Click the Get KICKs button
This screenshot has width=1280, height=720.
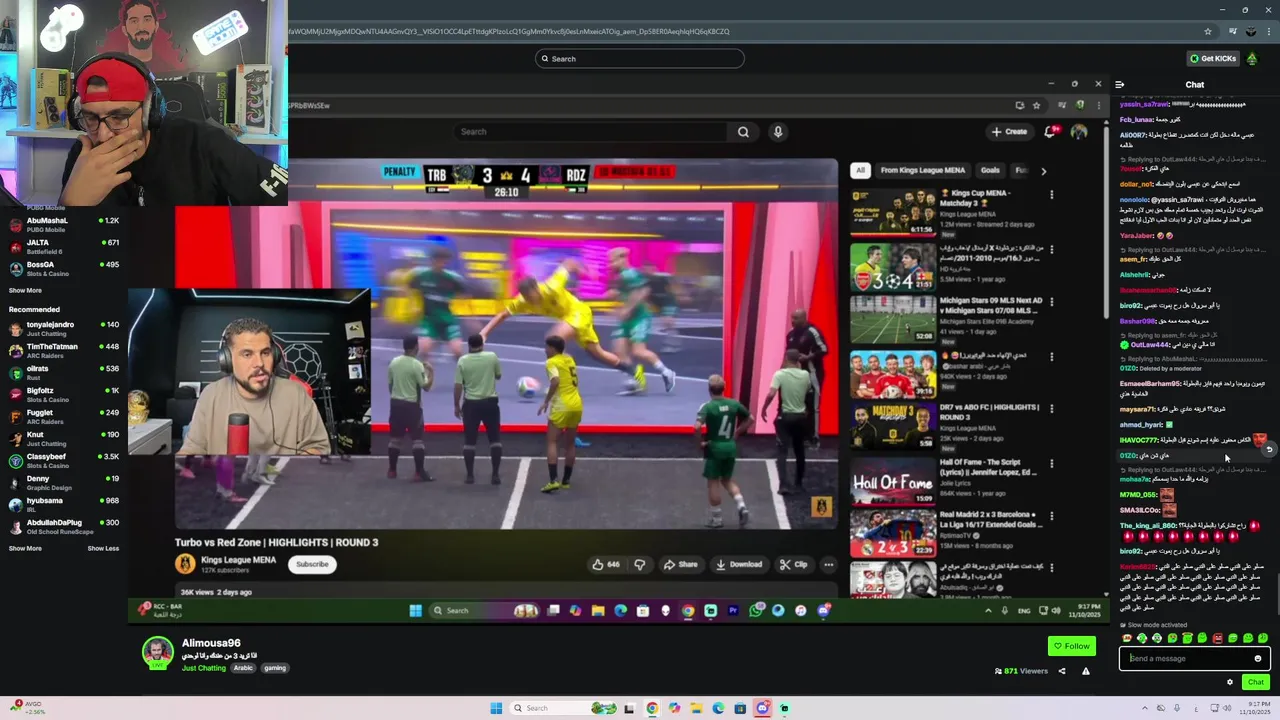point(1213,59)
